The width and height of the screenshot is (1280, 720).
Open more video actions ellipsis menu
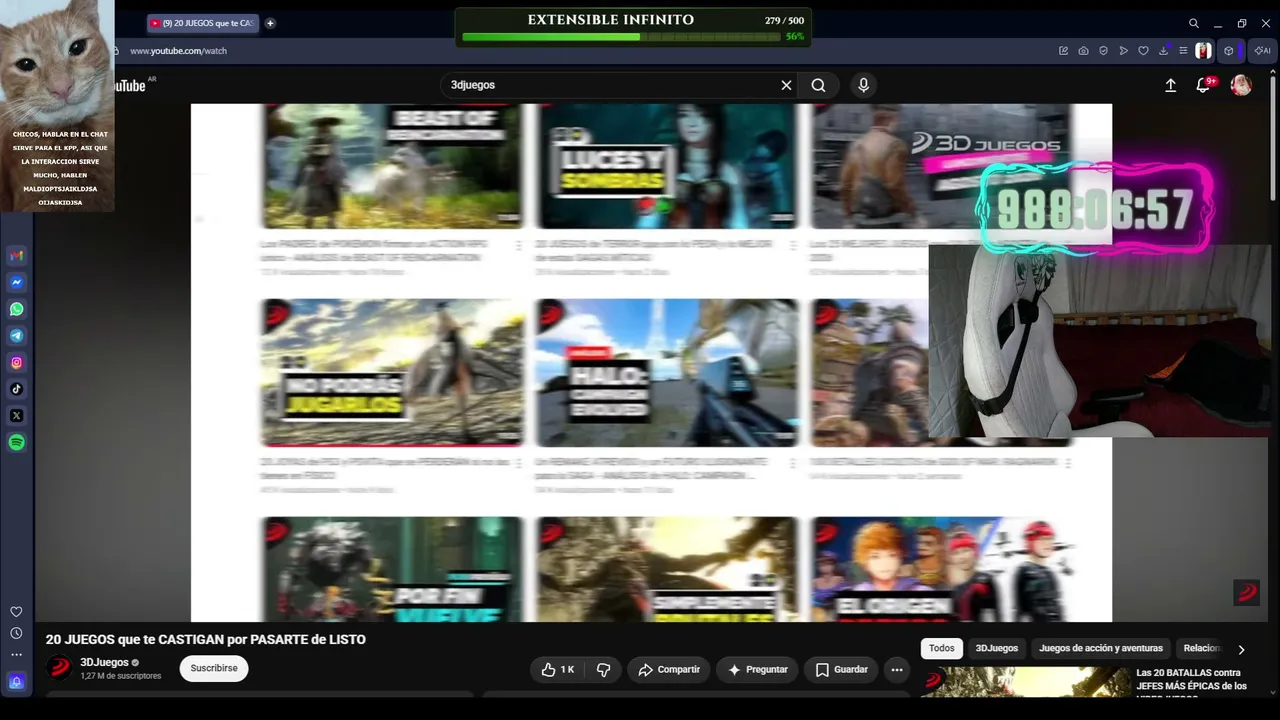click(x=897, y=669)
